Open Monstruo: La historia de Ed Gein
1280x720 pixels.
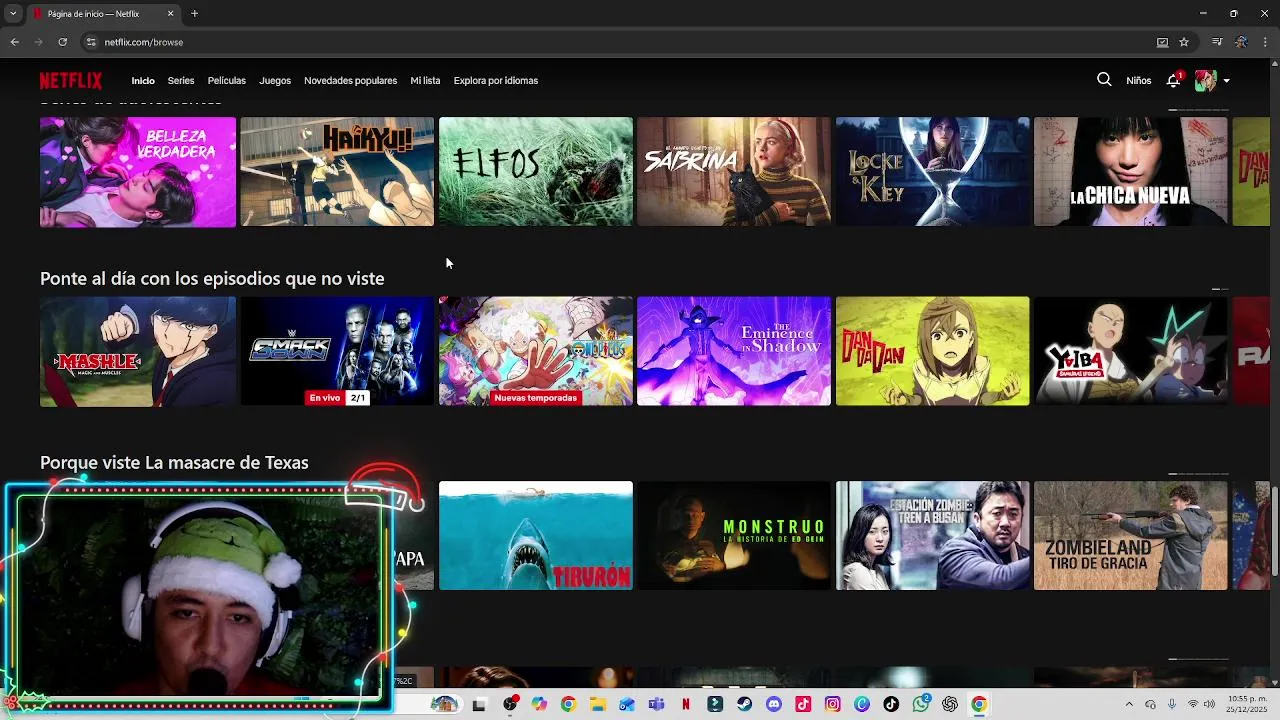[734, 536]
